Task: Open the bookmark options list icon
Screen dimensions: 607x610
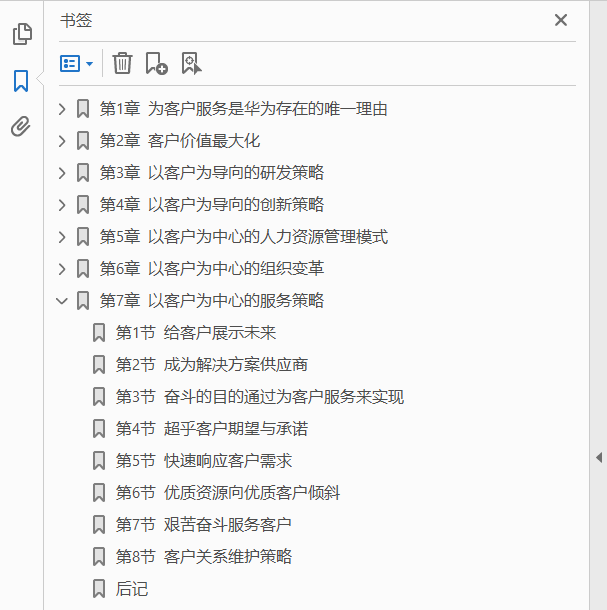Action: (x=70, y=63)
